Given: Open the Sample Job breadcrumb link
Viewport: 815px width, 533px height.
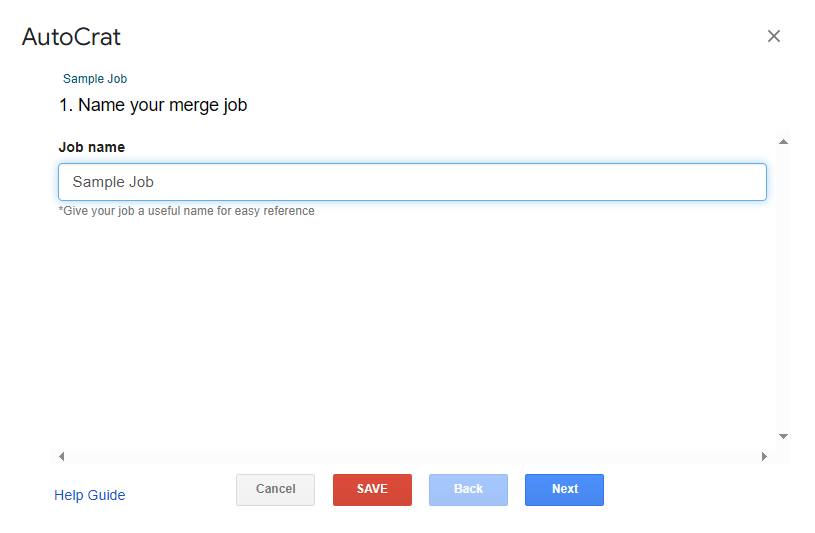Looking at the screenshot, I should pos(95,79).
